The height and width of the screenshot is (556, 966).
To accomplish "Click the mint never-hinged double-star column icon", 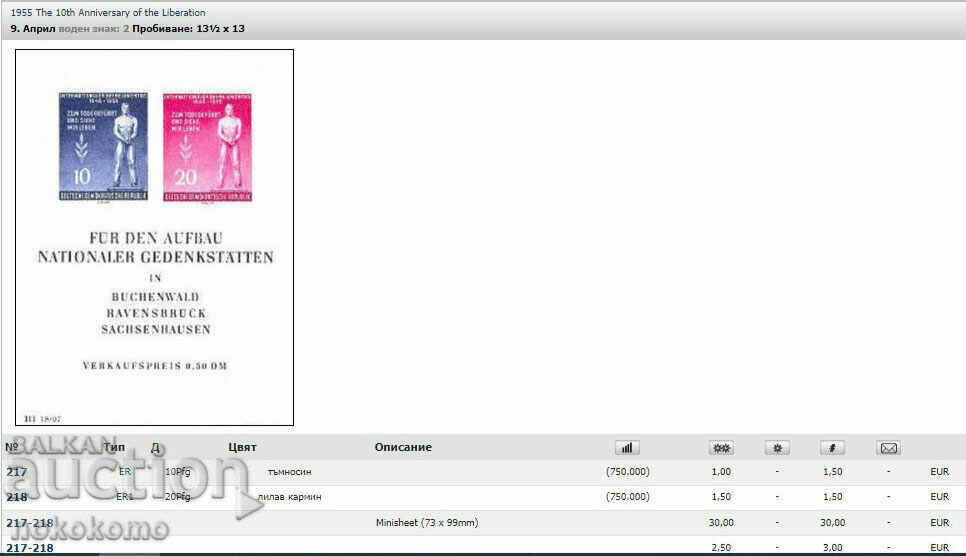I will [x=720, y=448].
